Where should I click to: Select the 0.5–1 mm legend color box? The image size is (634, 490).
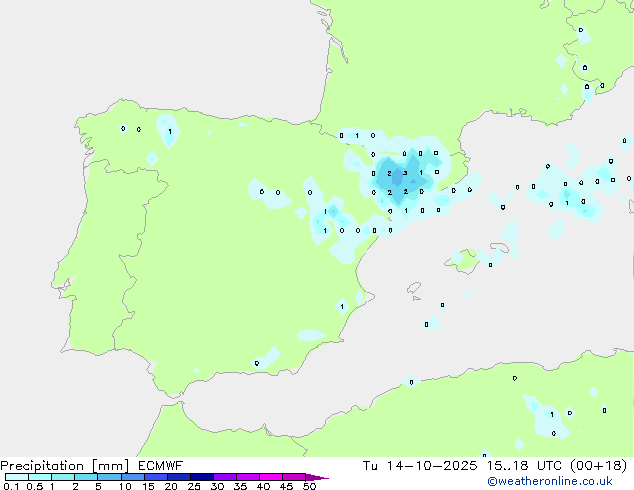pyautogui.click(x=40, y=477)
